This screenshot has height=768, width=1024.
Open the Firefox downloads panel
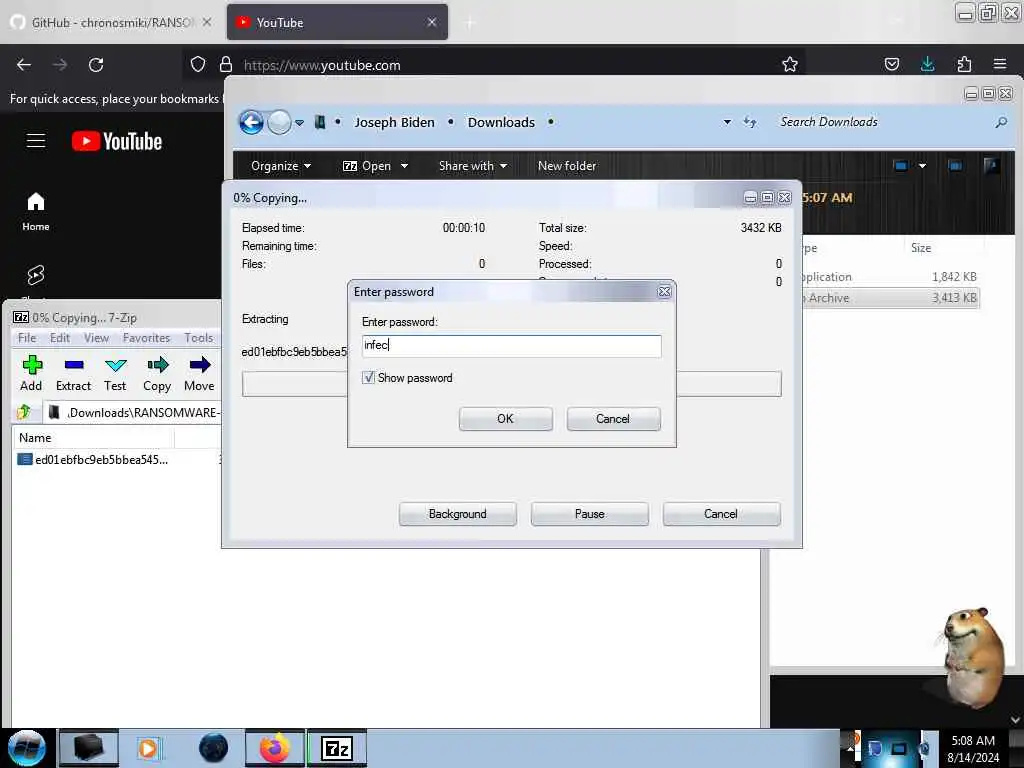(927, 64)
